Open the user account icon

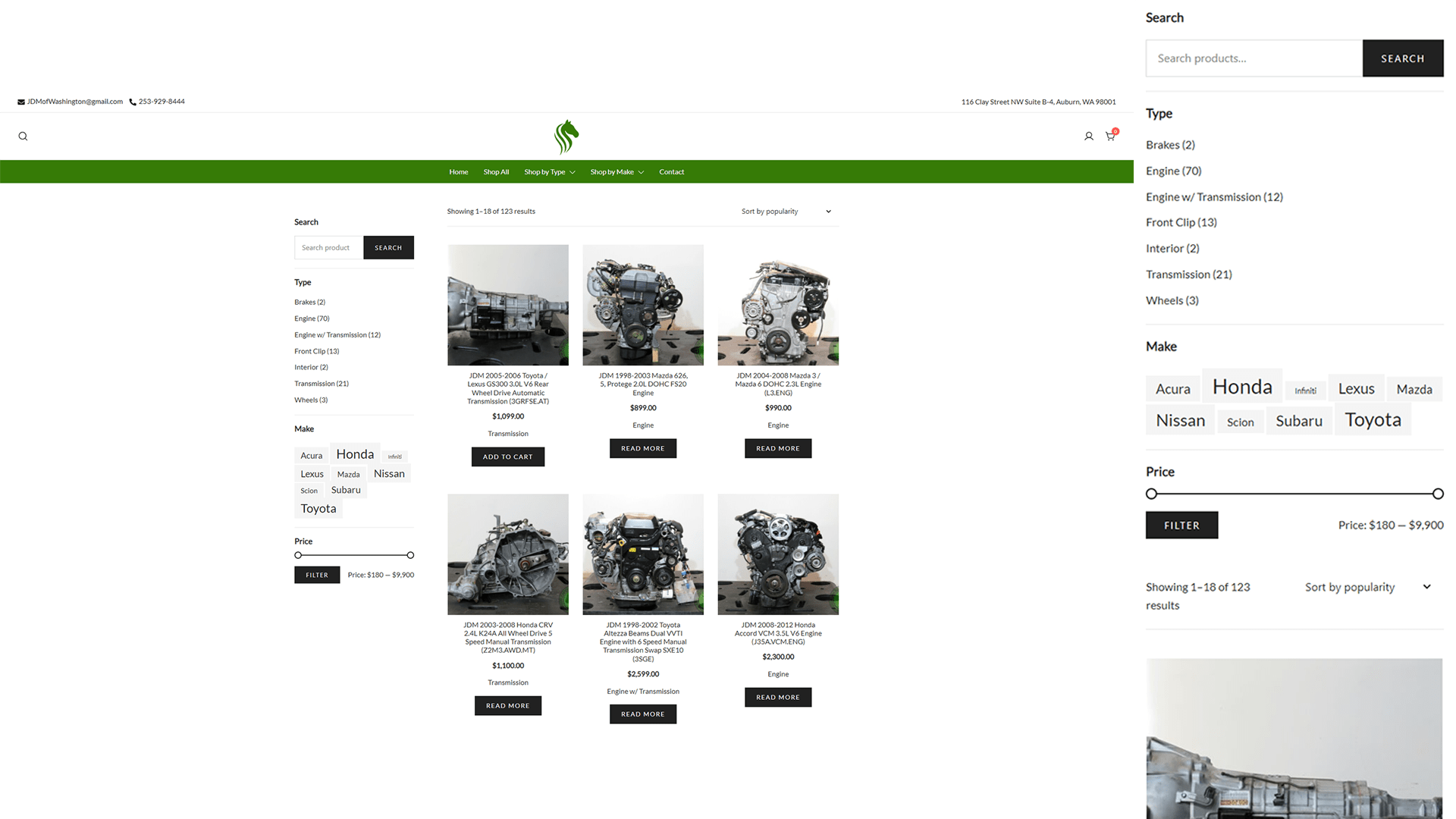tap(1088, 136)
